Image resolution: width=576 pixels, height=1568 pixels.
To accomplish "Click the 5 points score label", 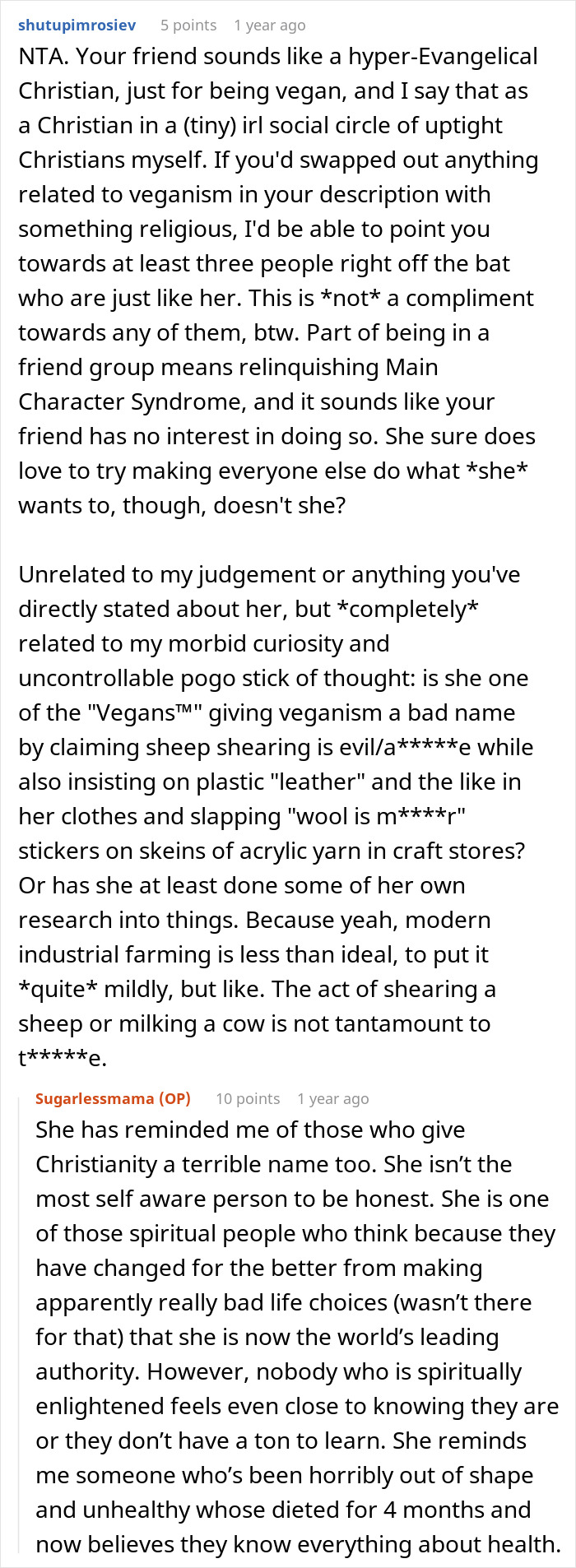I will (188, 25).
